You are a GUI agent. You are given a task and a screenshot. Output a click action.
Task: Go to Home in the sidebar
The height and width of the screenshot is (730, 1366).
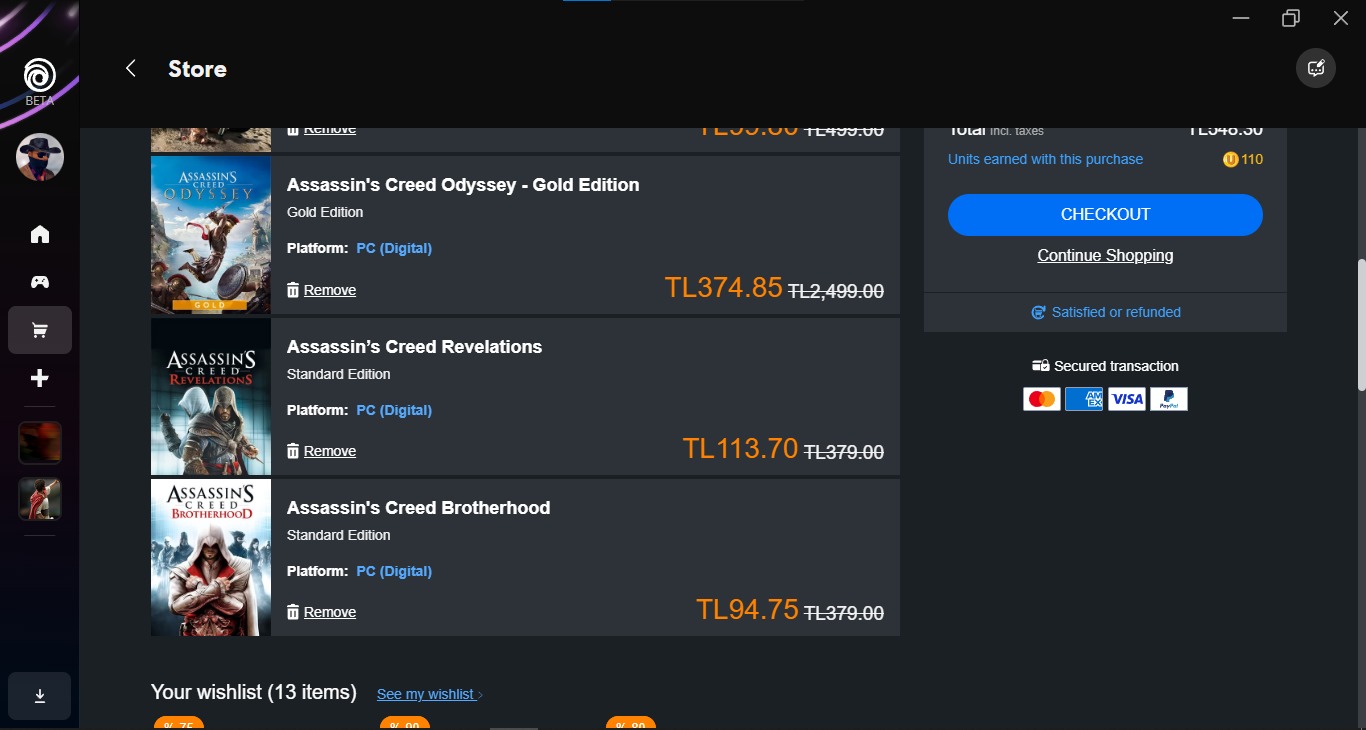(x=40, y=234)
